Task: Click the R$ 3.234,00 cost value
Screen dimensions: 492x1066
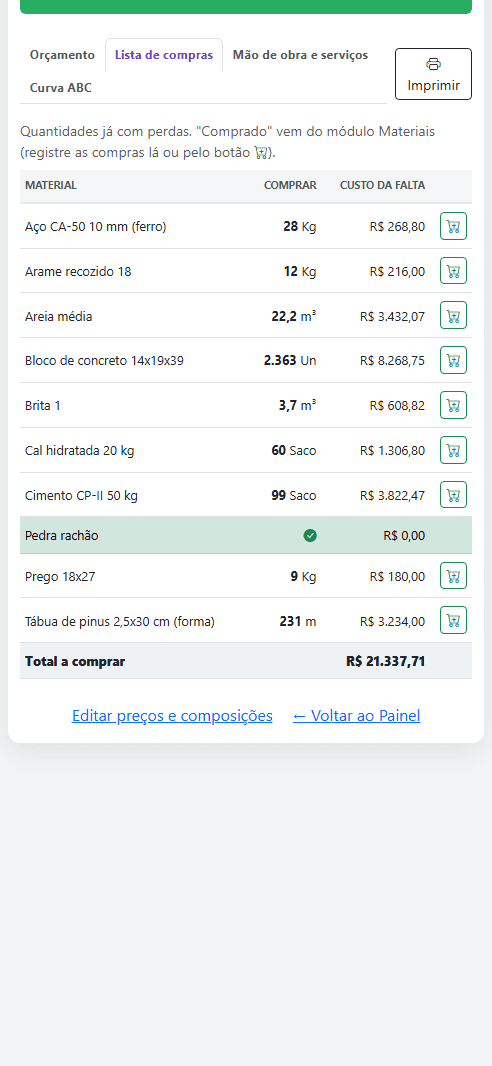Action: coord(393,621)
